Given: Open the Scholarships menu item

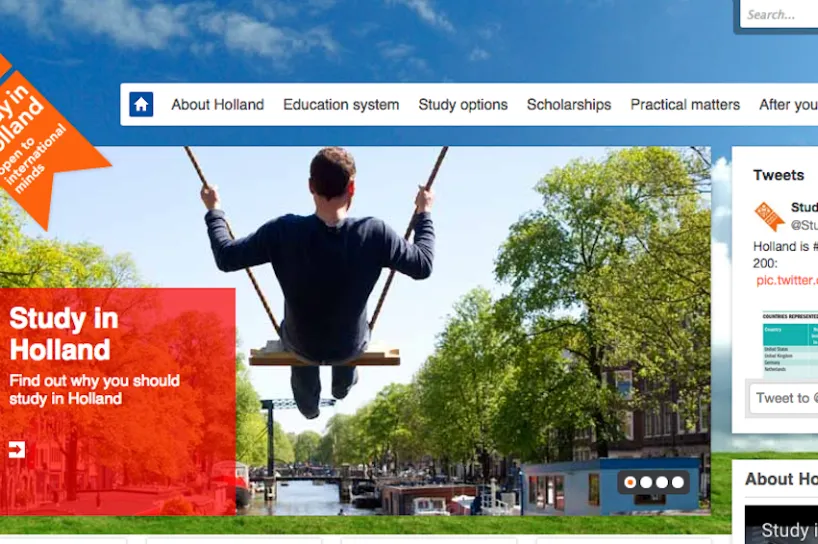Looking at the screenshot, I should 569,105.
